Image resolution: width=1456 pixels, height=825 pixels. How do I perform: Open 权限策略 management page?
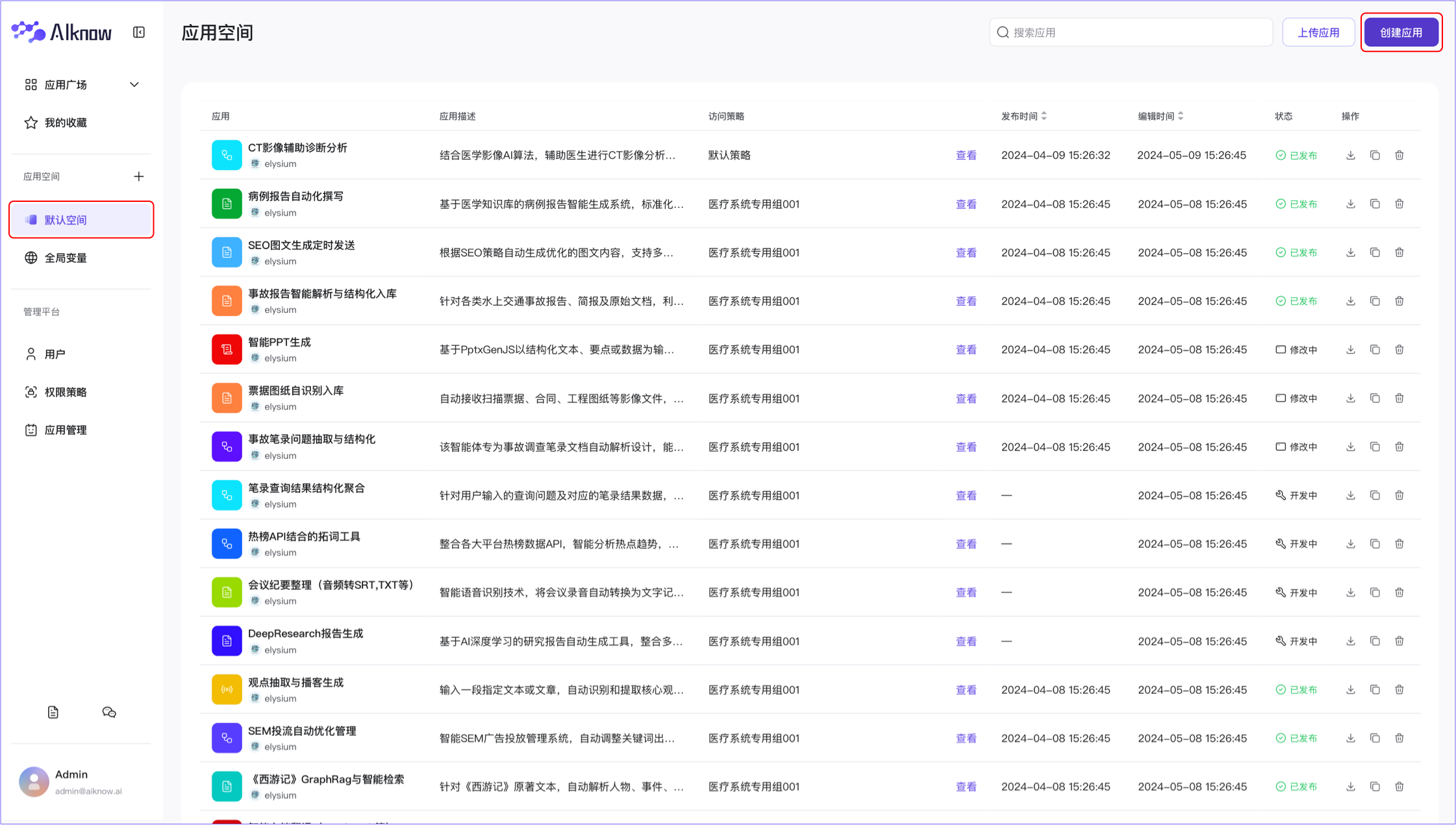(x=66, y=392)
